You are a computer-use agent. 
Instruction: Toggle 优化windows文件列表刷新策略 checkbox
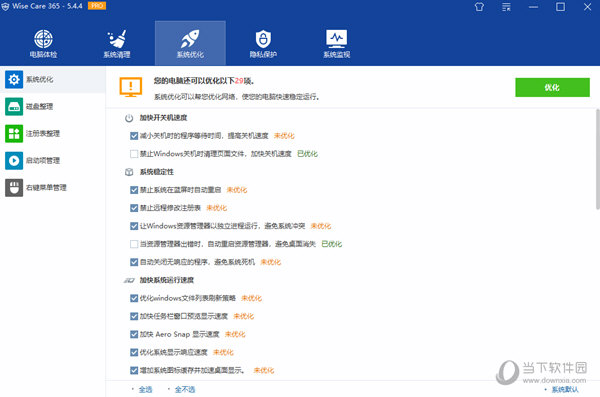click(x=134, y=298)
